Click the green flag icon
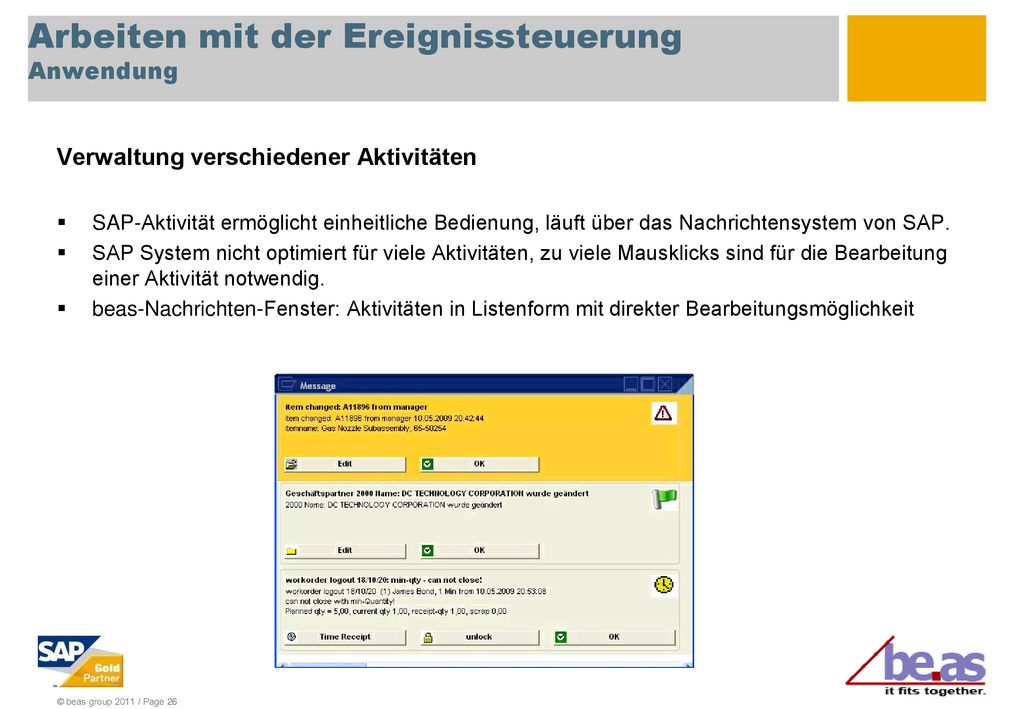The image size is (1024, 709). click(x=664, y=499)
